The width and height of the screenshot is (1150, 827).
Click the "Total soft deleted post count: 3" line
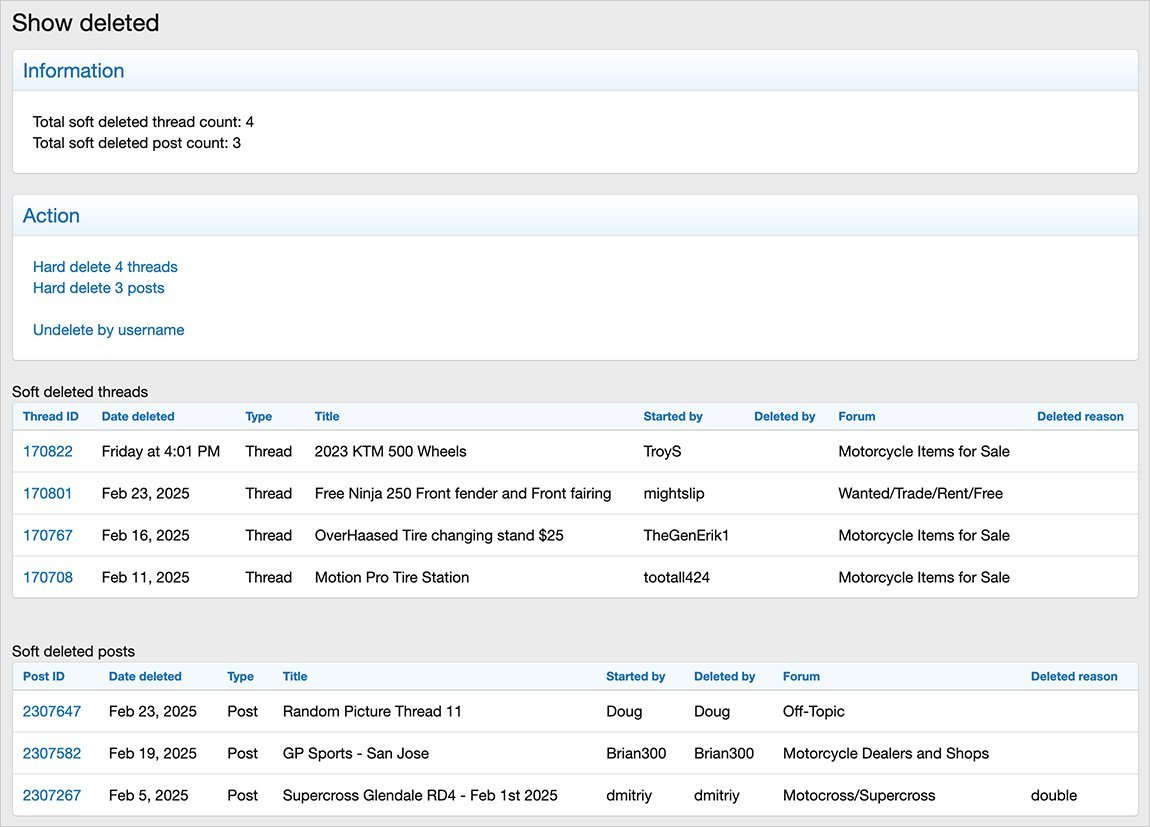tap(136, 143)
